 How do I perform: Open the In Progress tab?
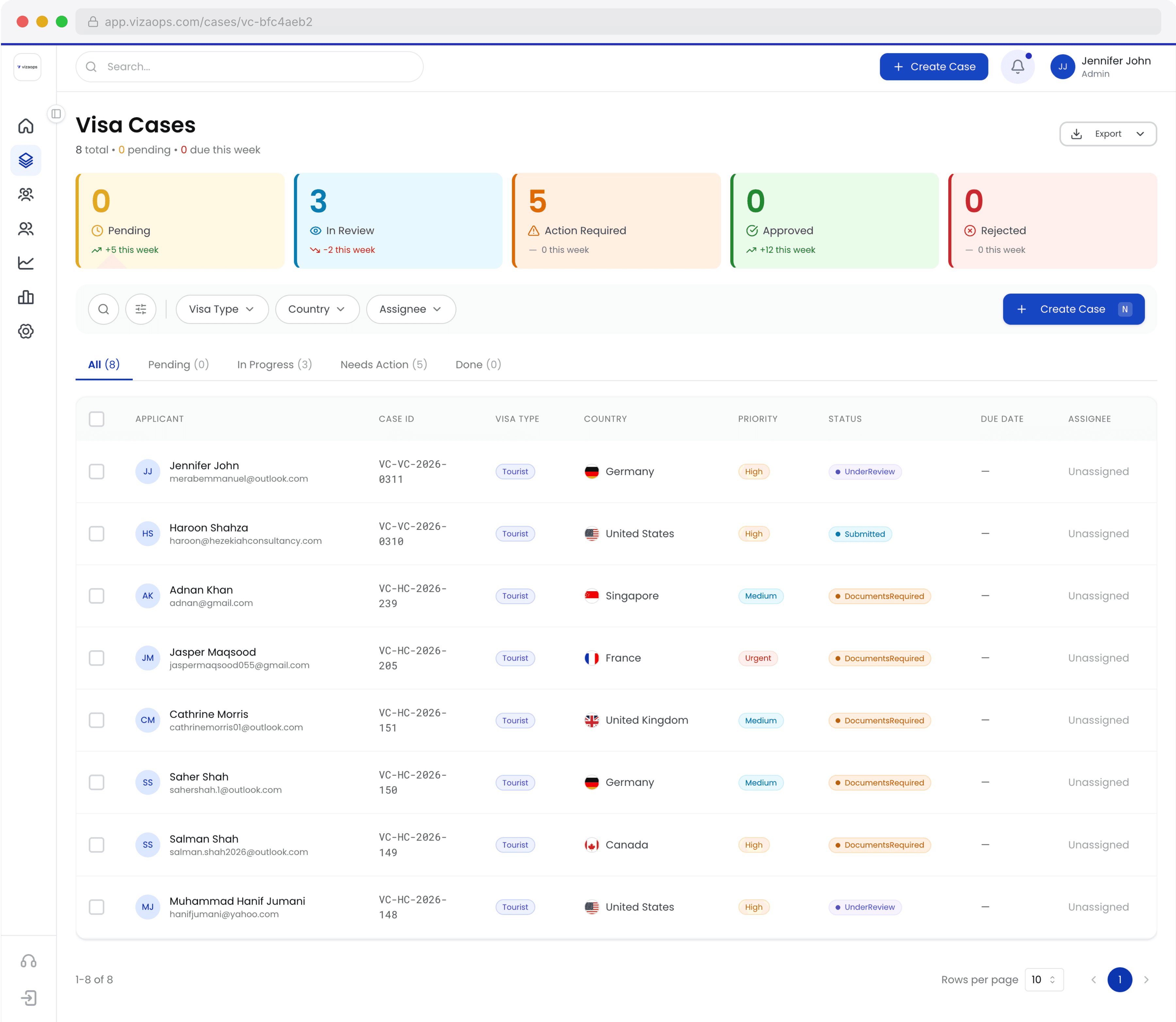(274, 365)
